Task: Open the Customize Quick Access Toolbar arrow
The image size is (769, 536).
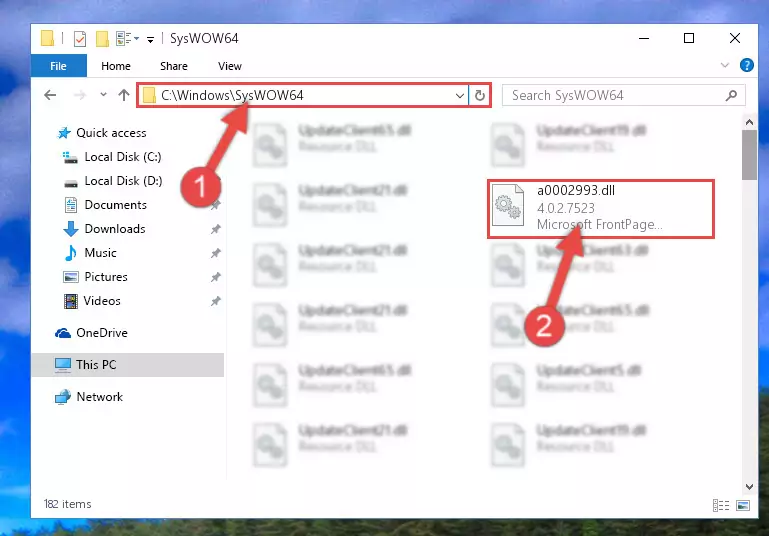Action: click(x=150, y=39)
